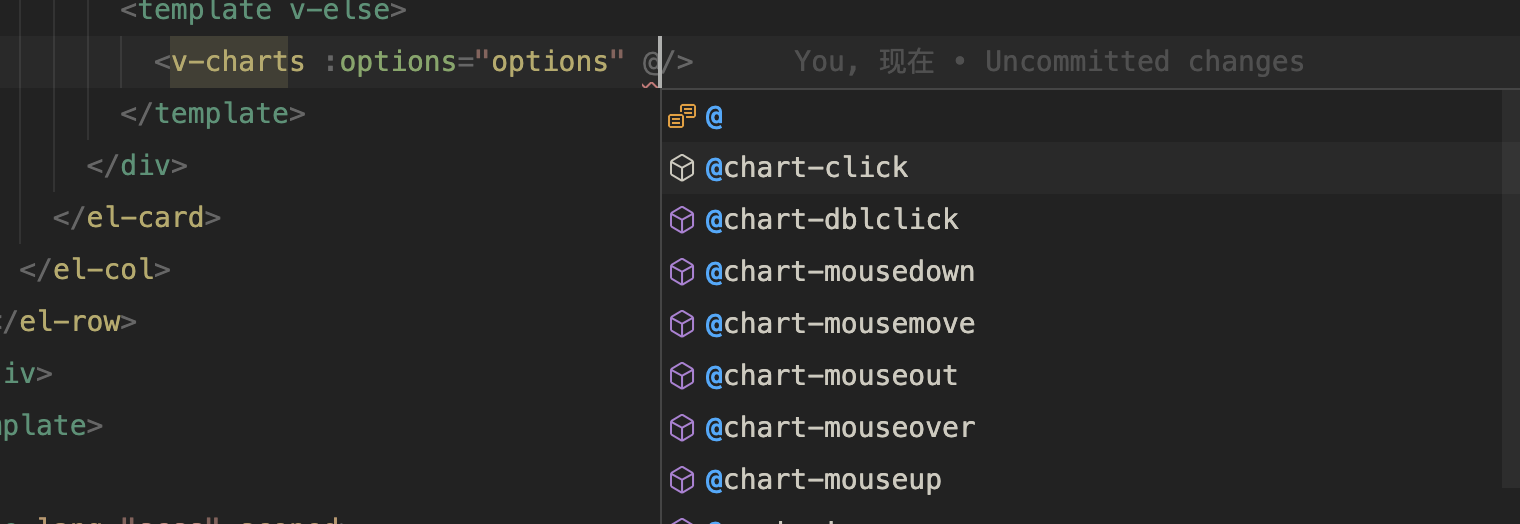
Task: Click the snippet icon beside the lone @ suggestion
Action: pyautogui.click(x=681, y=116)
